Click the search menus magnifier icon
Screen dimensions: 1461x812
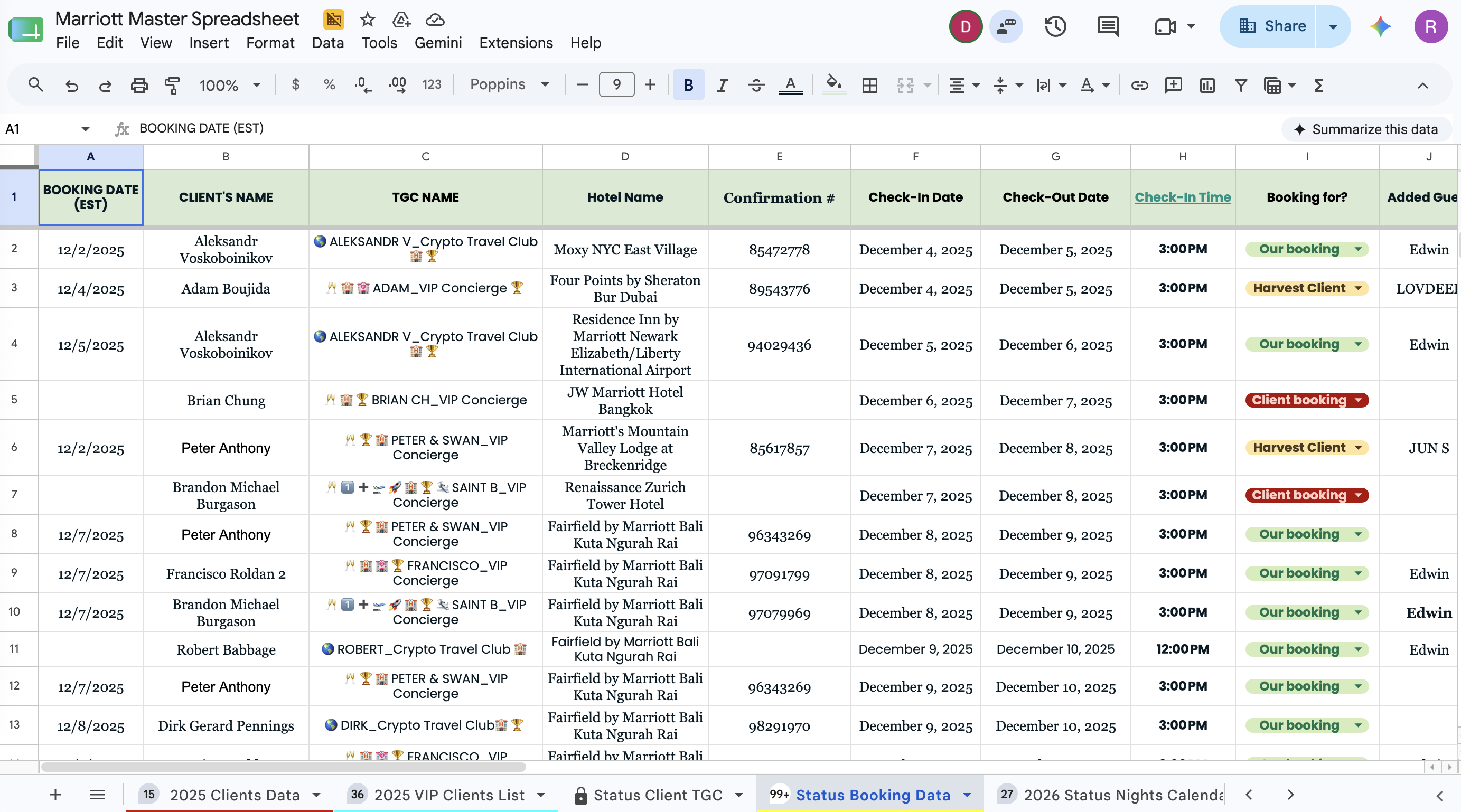click(35, 85)
